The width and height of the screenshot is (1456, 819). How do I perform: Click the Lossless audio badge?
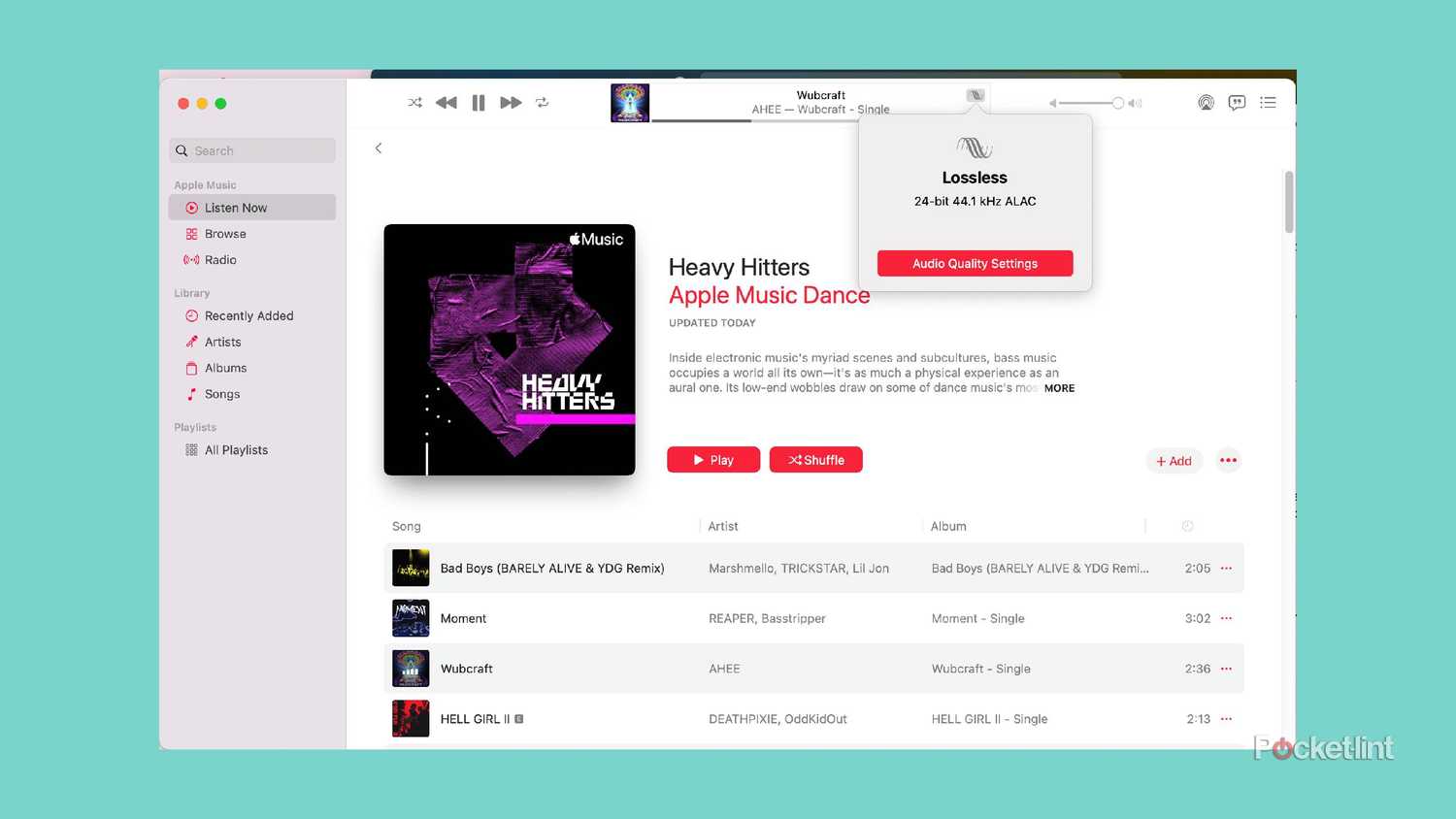[976, 95]
